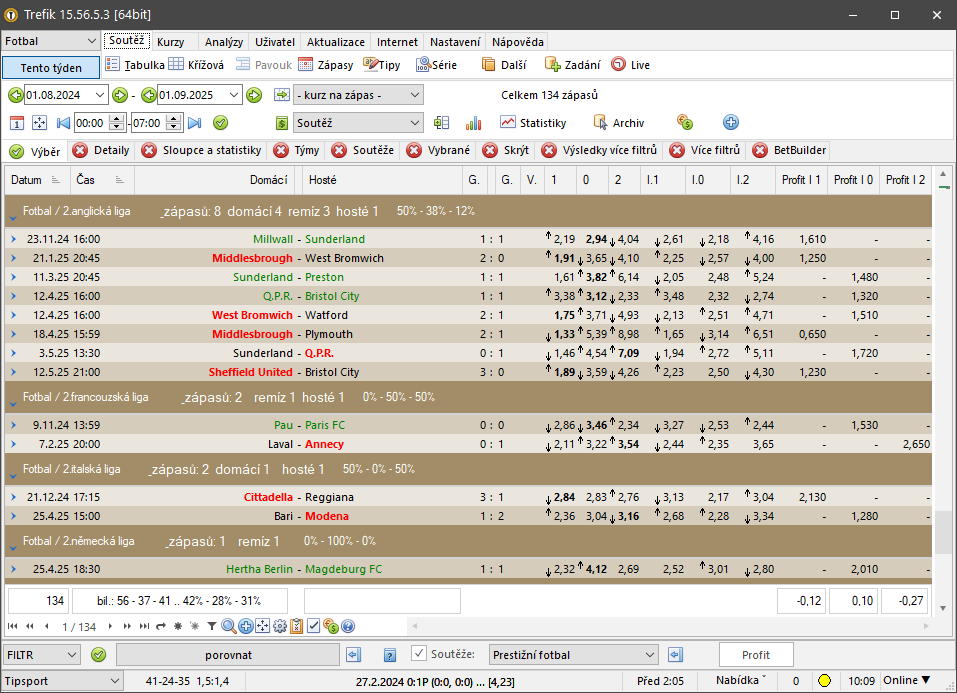Open the Zápasy matches view

326,65
